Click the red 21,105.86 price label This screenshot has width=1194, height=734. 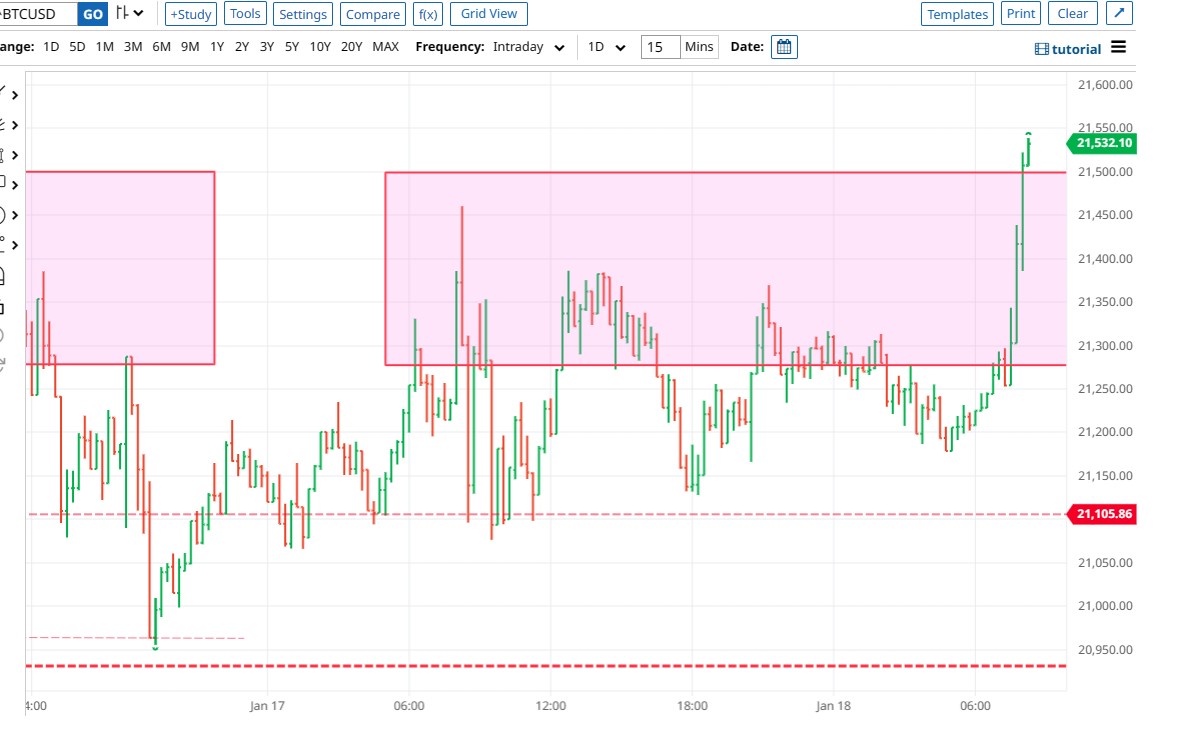pos(1102,514)
